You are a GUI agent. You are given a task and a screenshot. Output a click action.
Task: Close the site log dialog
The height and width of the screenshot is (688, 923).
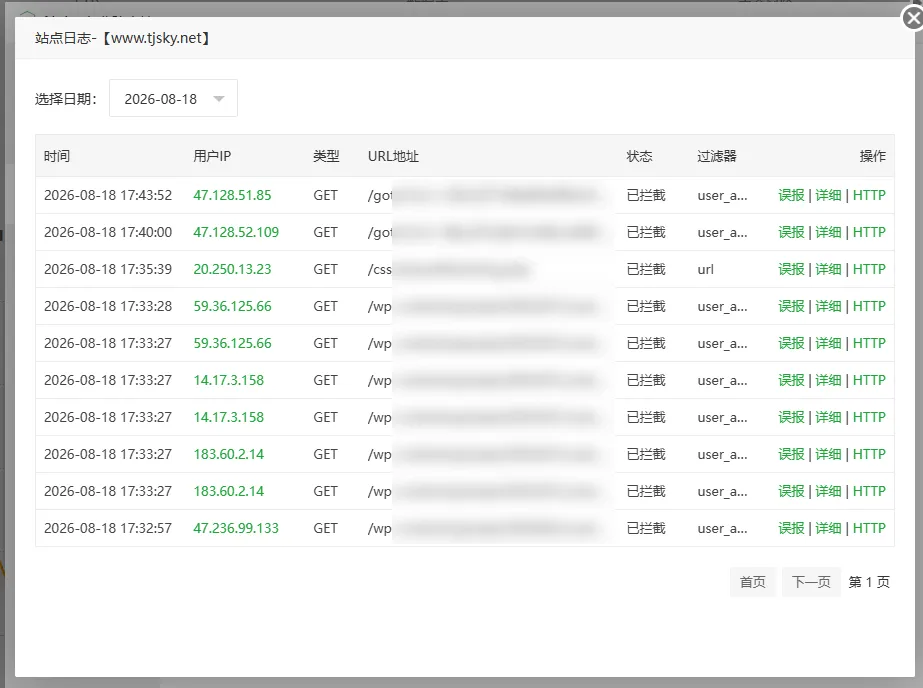tap(913, 18)
